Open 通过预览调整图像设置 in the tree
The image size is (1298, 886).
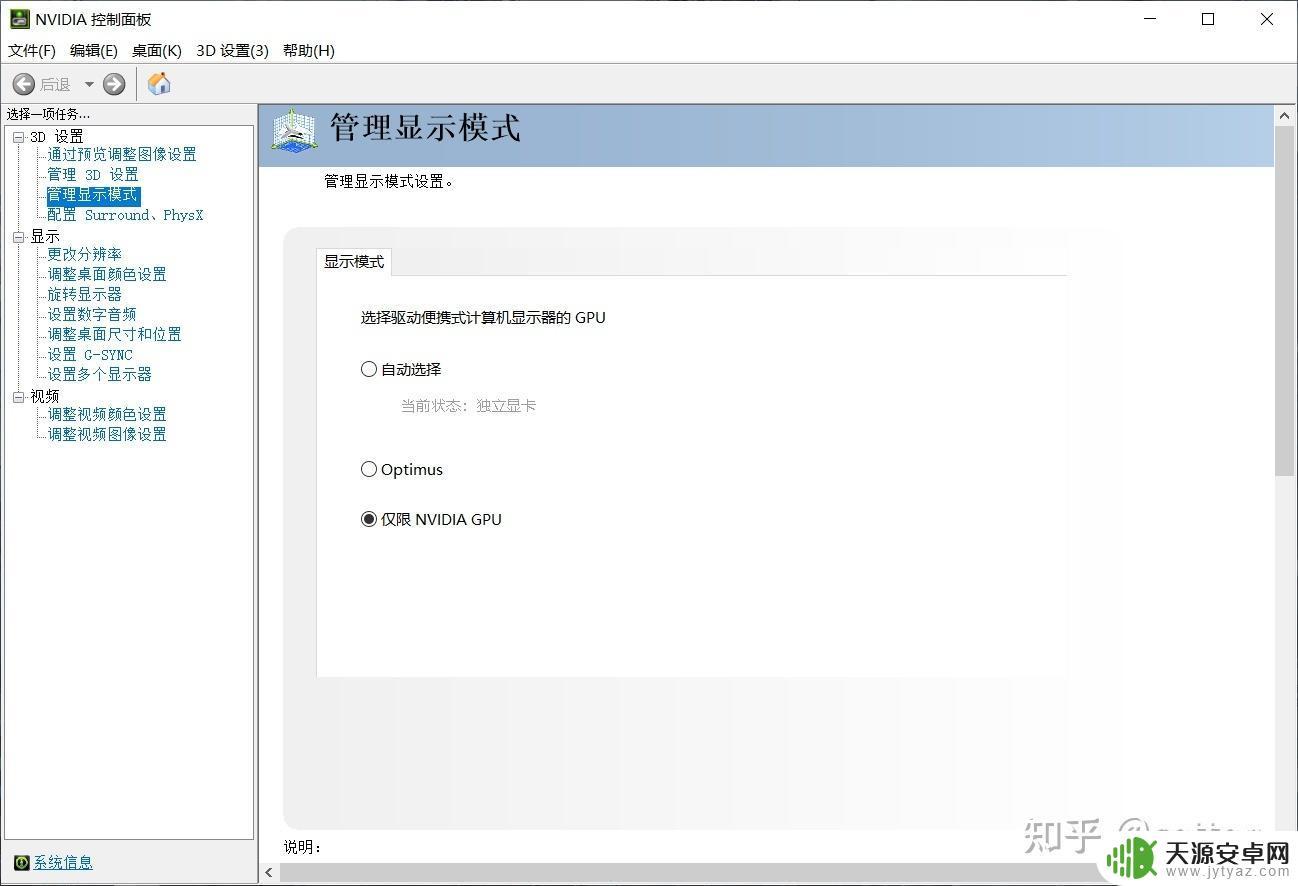(122, 154)
